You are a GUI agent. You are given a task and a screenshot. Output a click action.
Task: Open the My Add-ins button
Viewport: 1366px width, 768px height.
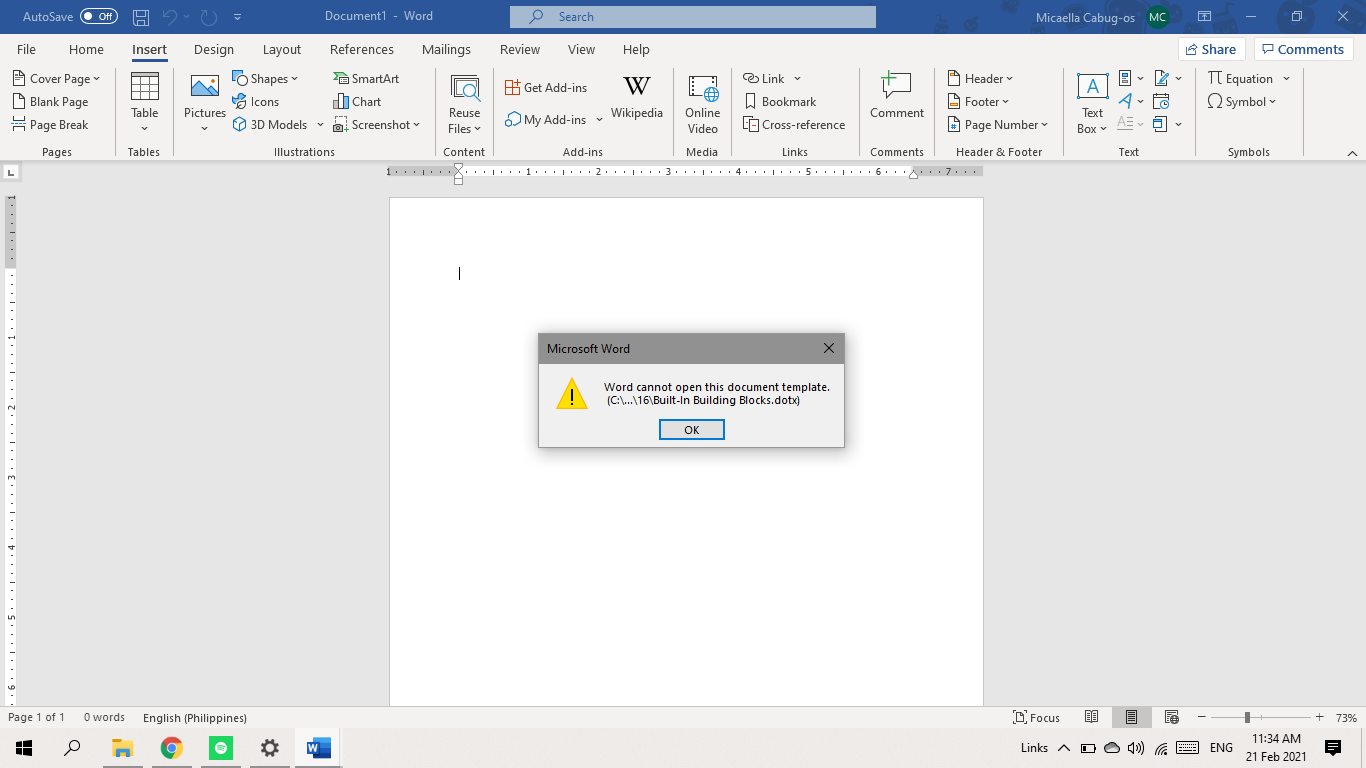[x=546, y=119]
